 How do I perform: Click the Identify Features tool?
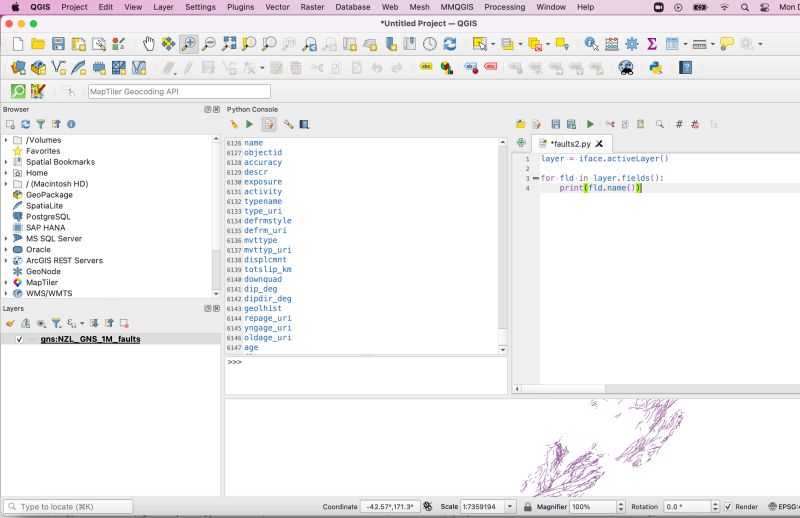(x=591, y=44)
